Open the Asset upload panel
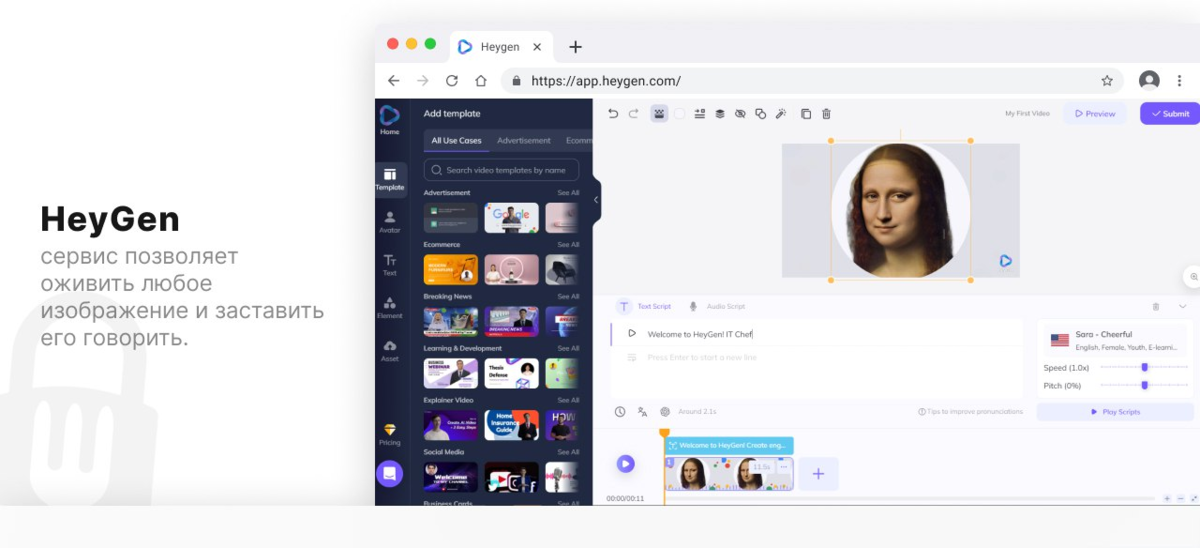 point(389,350)
